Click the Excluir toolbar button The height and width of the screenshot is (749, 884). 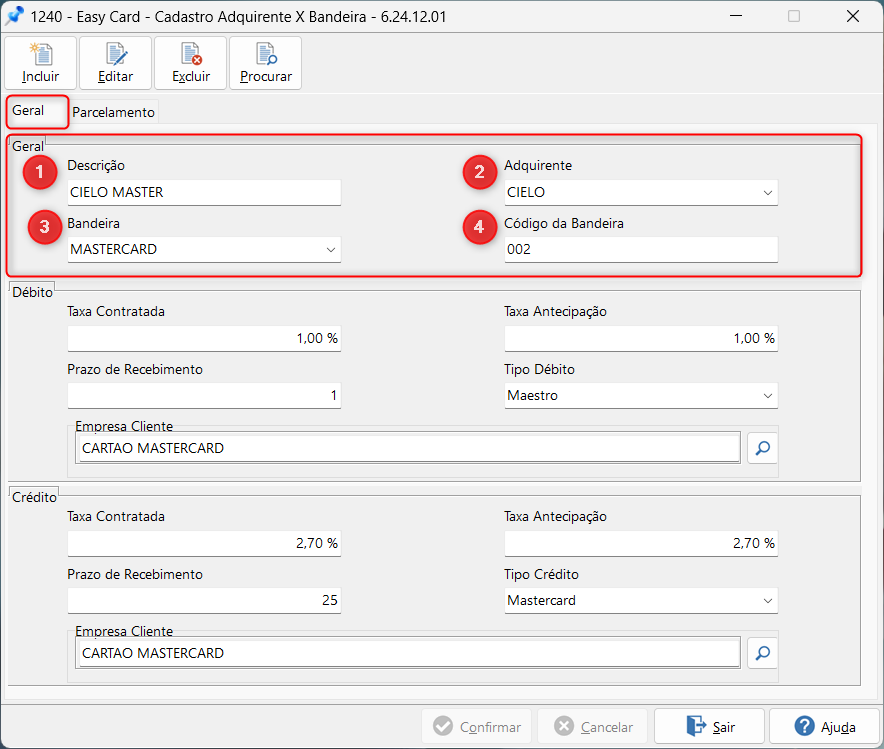[x=191, y=63]
